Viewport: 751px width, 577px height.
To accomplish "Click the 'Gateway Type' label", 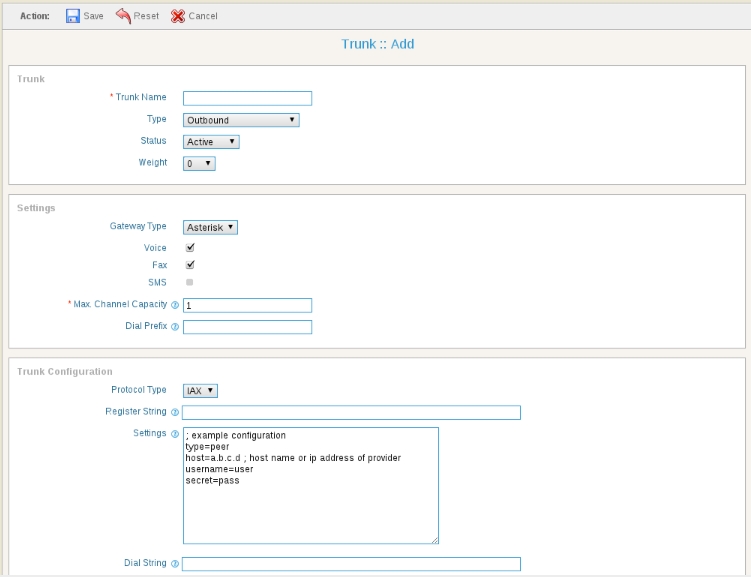I will pos(138,226).
